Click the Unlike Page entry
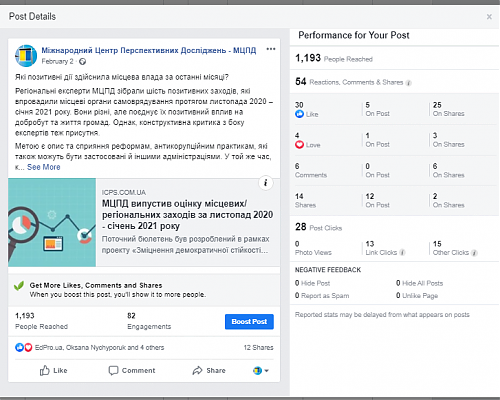Screen dimensions: 500x400 point(417,296)
